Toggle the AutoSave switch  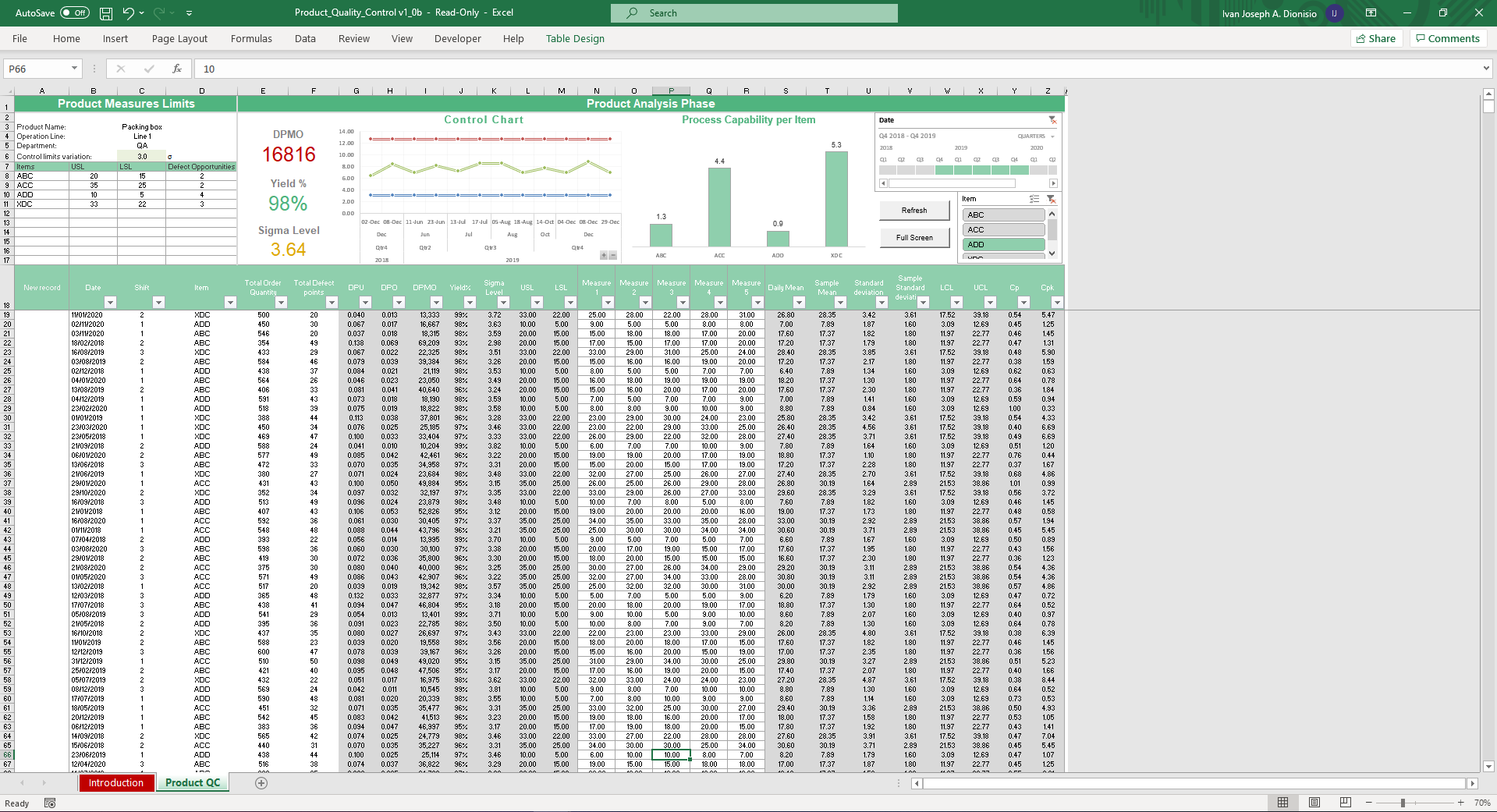pyautogui.click(x=75, y=13)
